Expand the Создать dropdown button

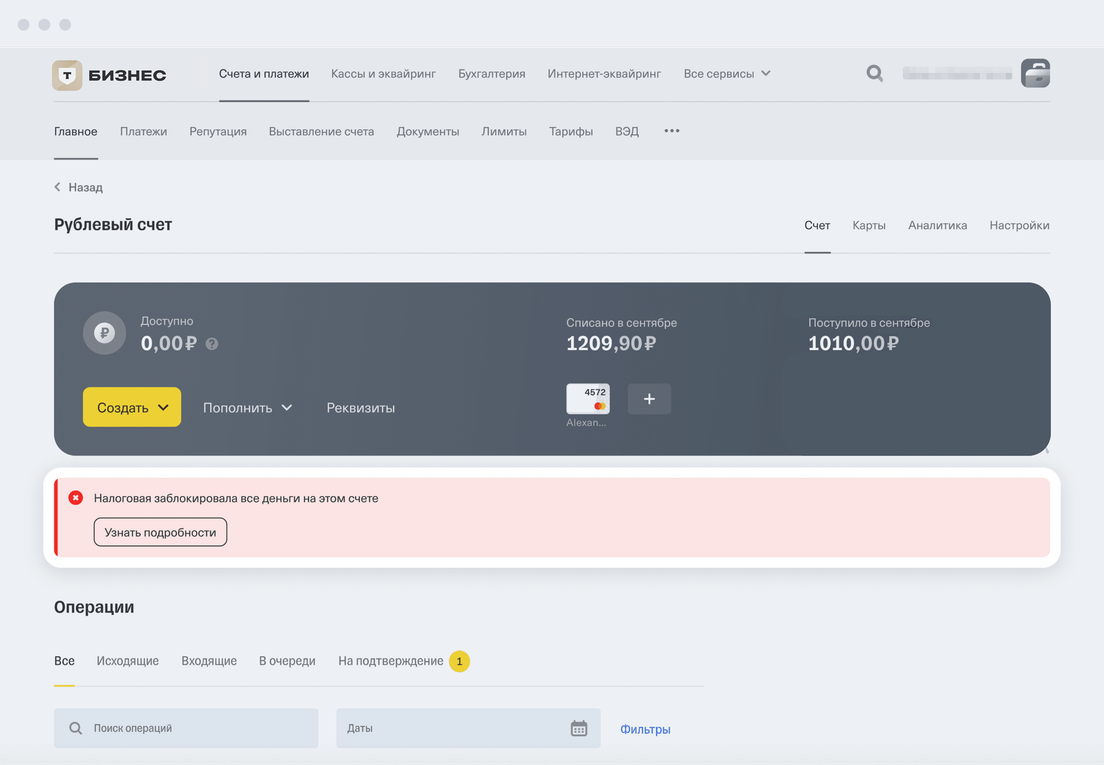coord(132,407)
